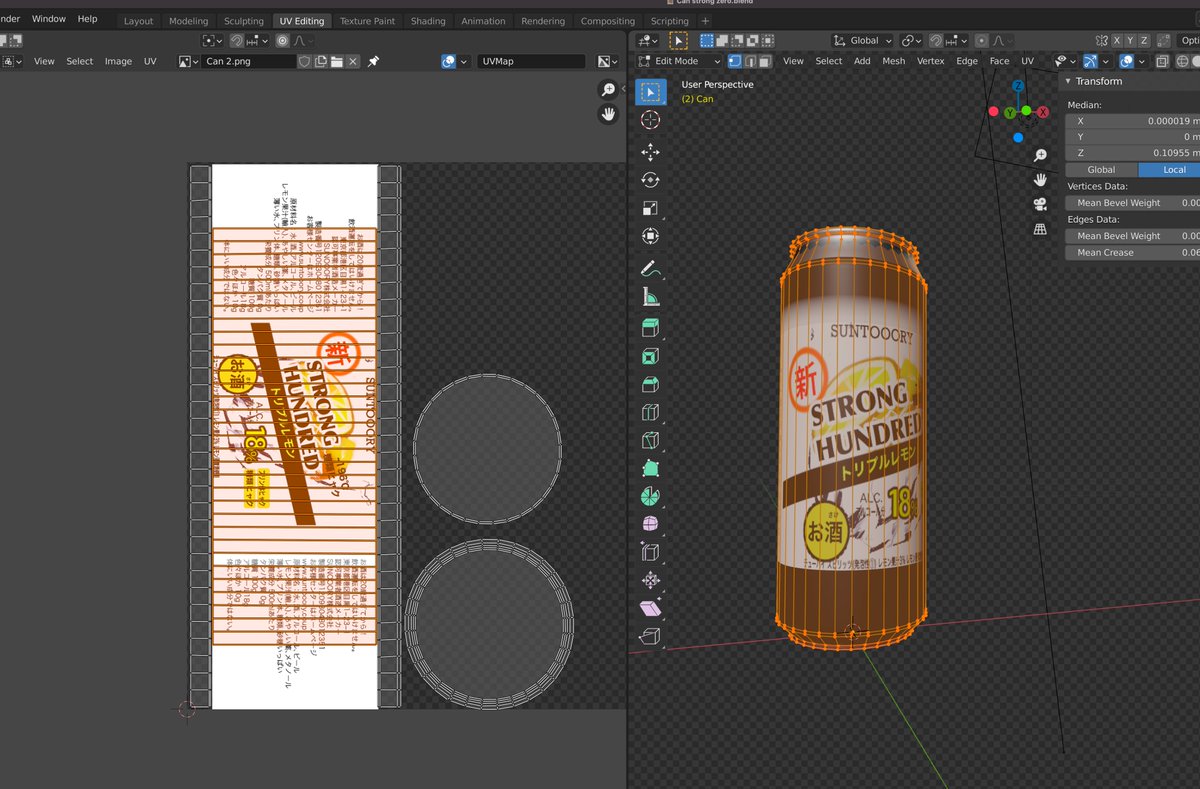
Task: Toggle pin image in UV editor
Action: [373, 61]
